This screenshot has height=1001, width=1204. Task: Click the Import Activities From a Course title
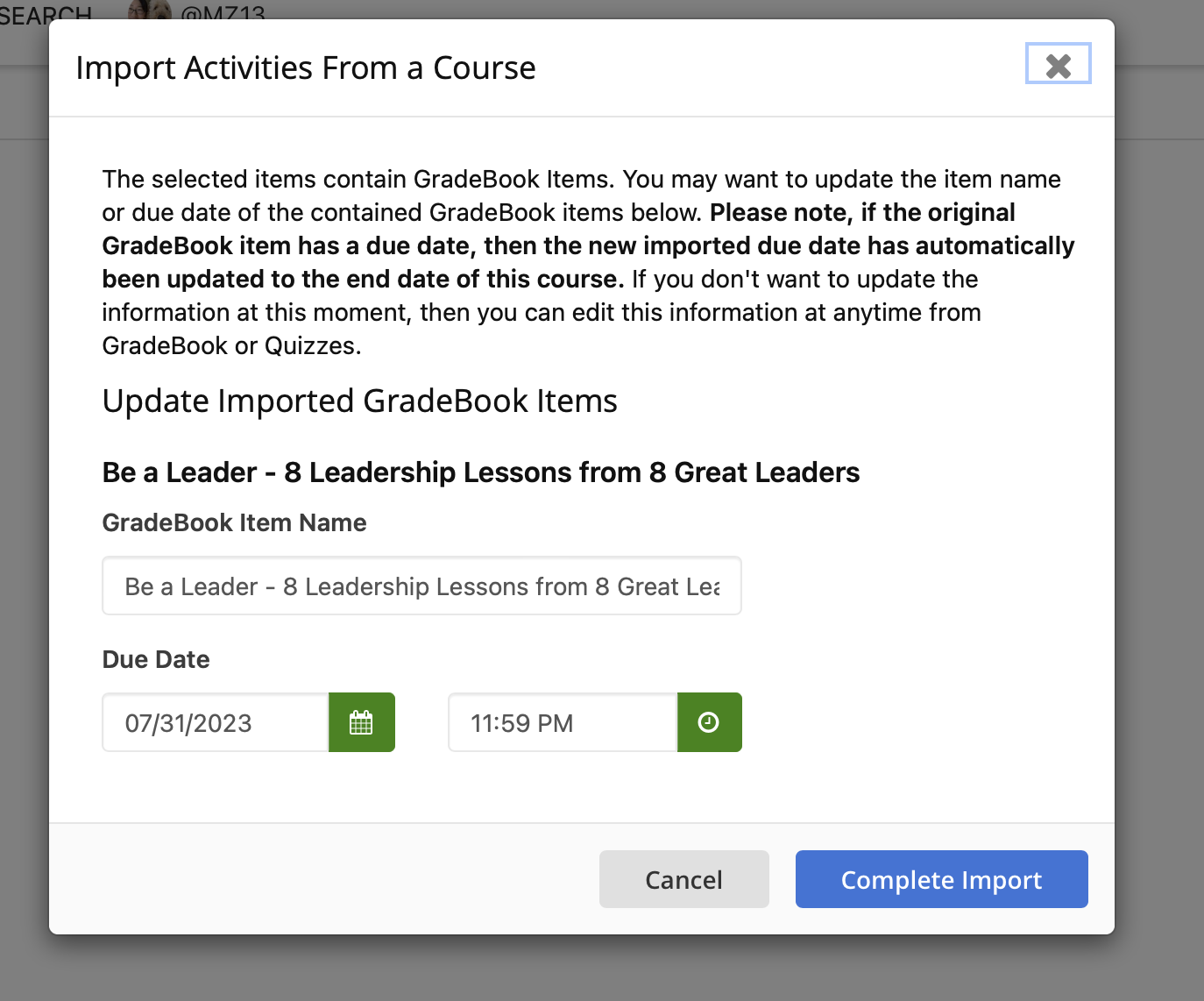point(306,67)
